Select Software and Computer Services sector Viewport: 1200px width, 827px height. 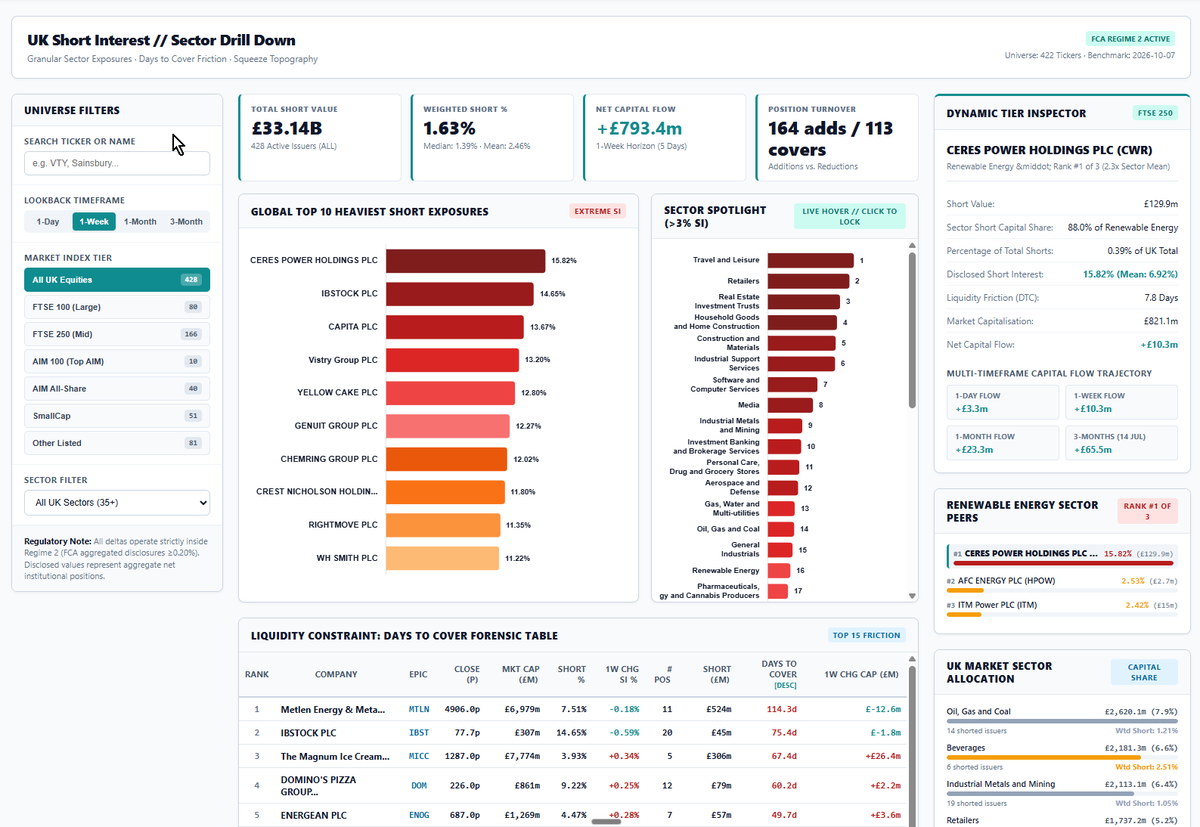(792, 385)
